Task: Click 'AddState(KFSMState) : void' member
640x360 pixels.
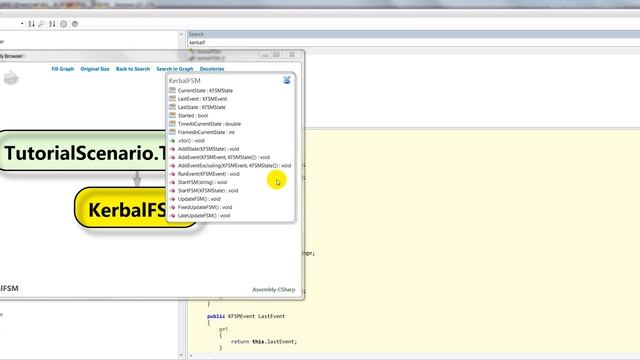Action: (209, 149)
